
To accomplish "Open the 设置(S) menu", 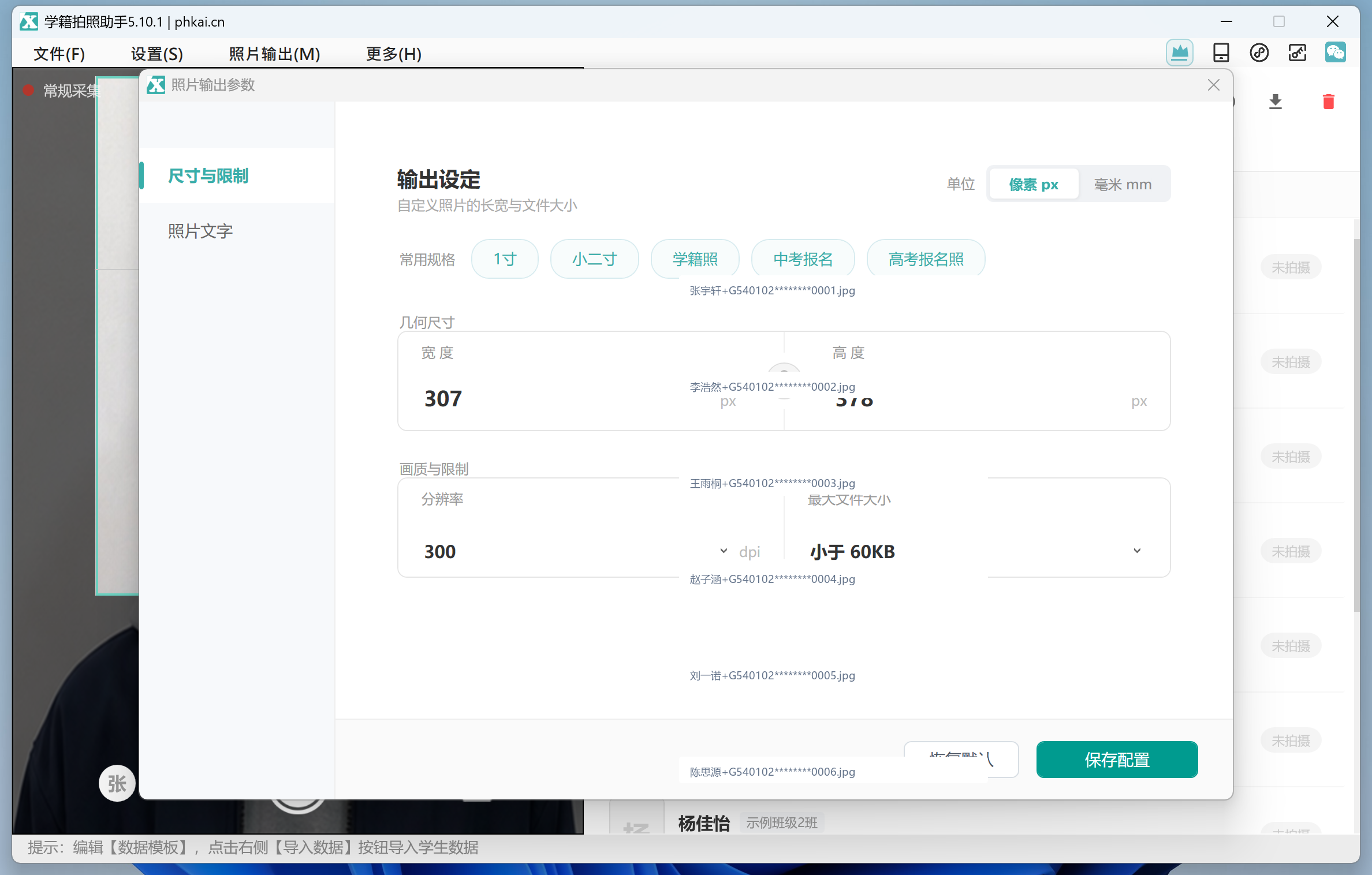I will tap(156, 54).
